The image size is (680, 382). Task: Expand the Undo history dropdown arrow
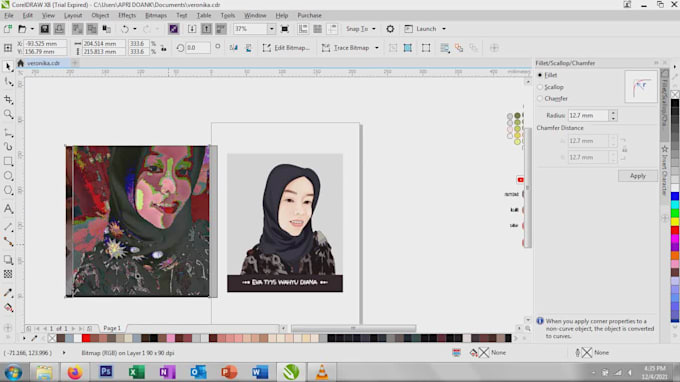[x=135, y=29]
